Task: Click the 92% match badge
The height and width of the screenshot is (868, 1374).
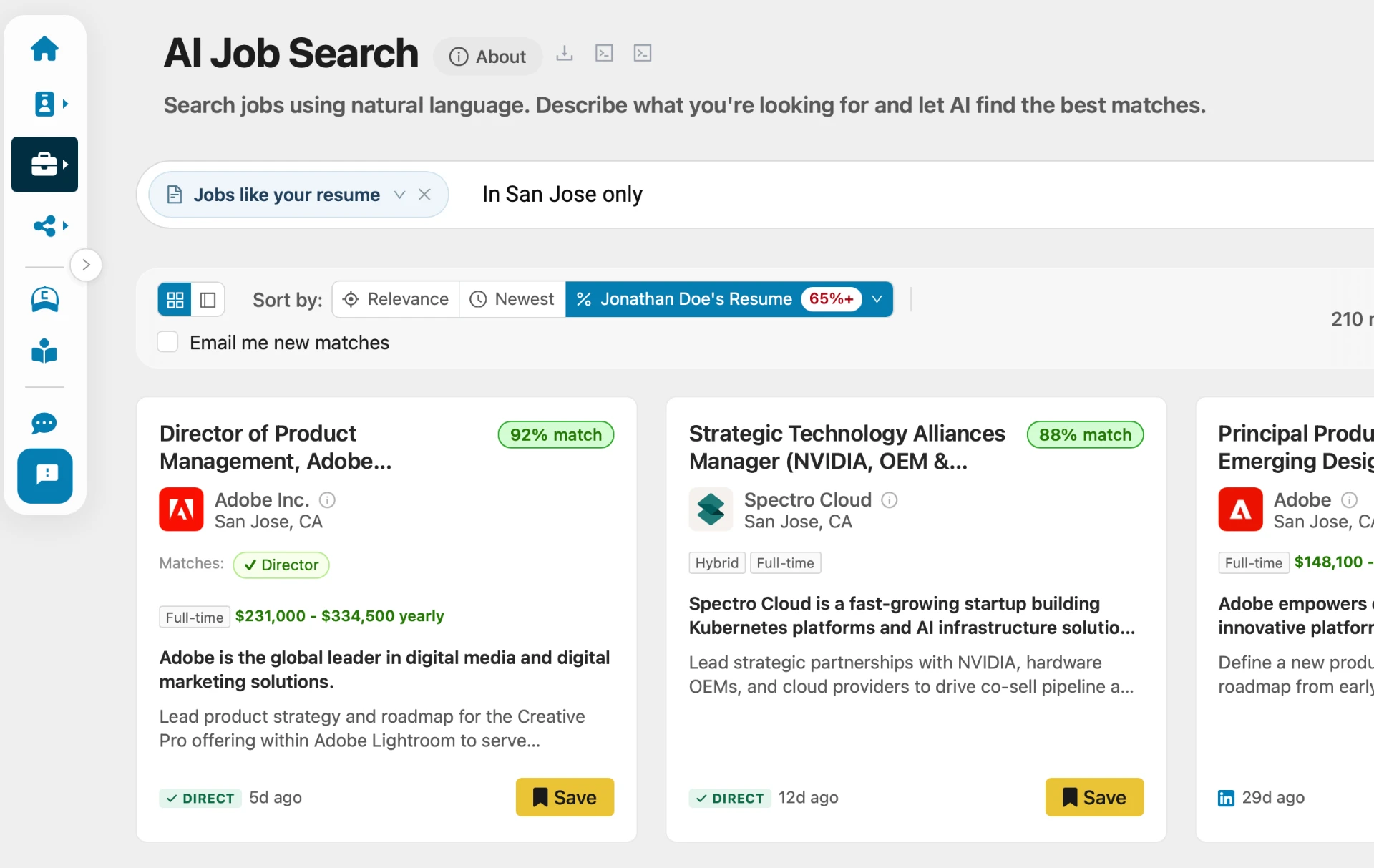Action: point(556,435)
